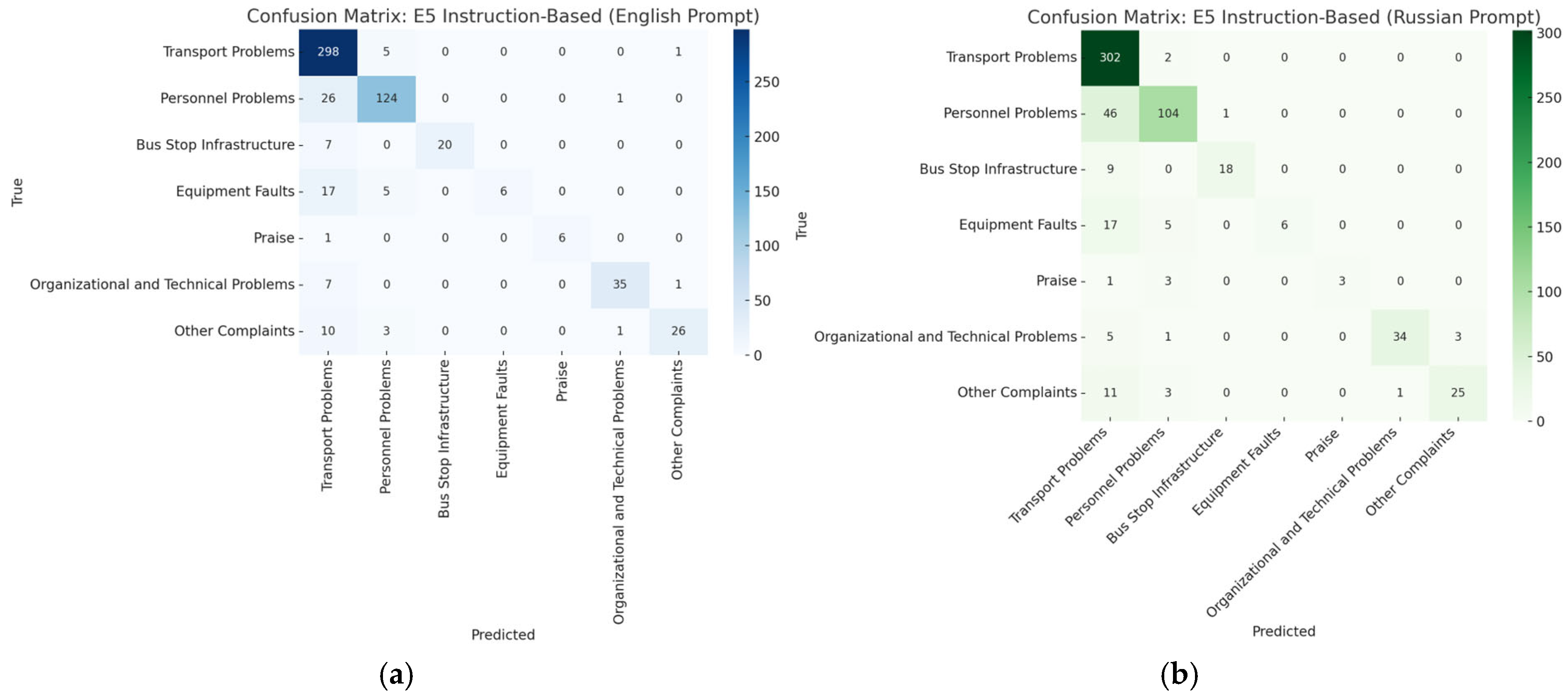
Task: Click the subfigure label (b)
Action: click(1178, 674)
